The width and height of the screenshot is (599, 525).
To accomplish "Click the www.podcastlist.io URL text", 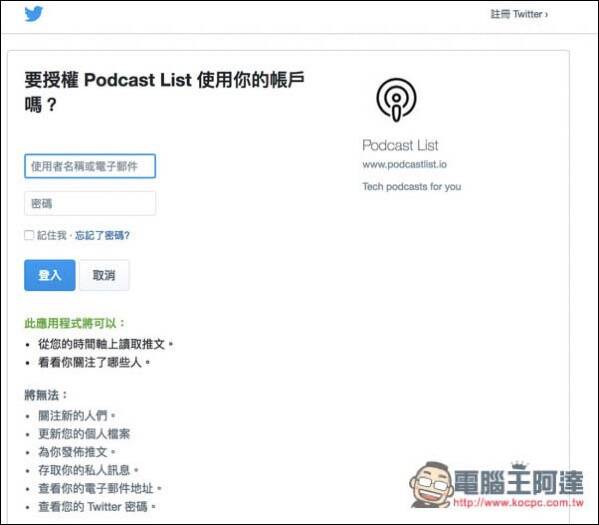I will pos(405,164).
